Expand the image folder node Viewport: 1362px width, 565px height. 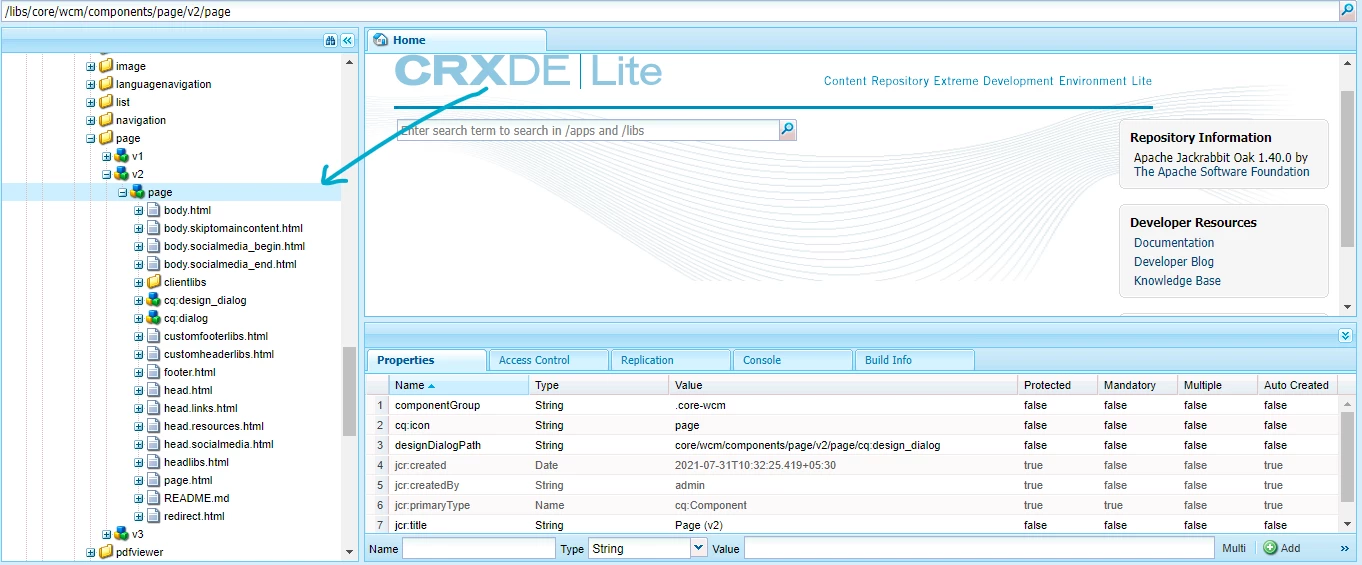click(x=91, y=67)
